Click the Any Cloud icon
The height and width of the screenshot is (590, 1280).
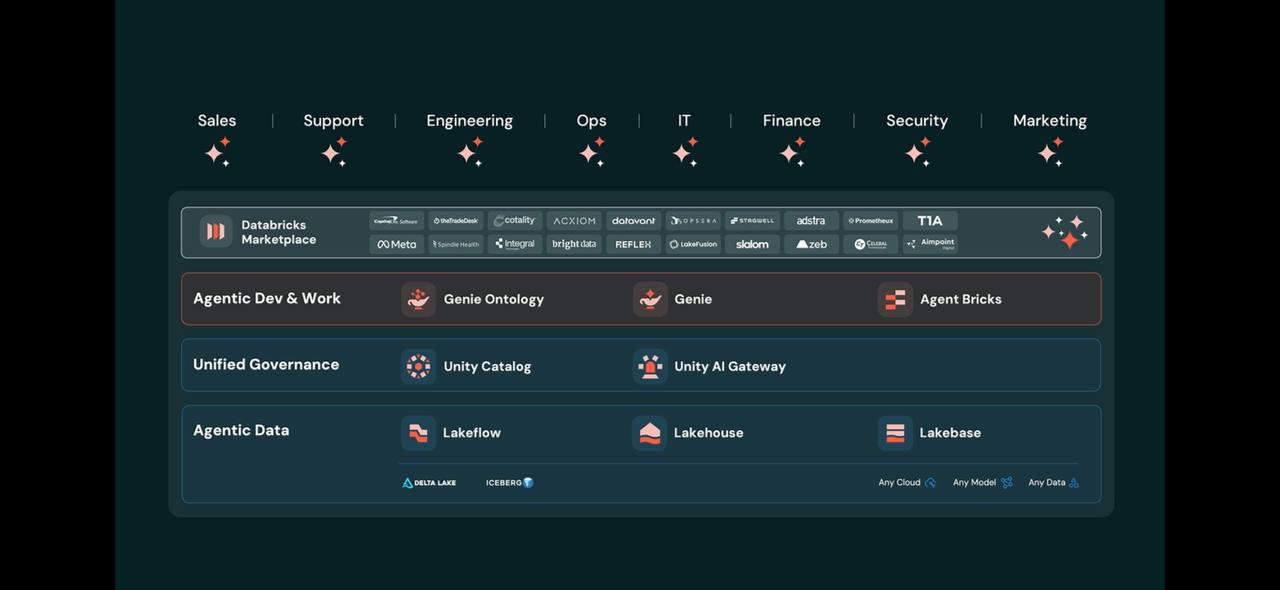(930, 483)
